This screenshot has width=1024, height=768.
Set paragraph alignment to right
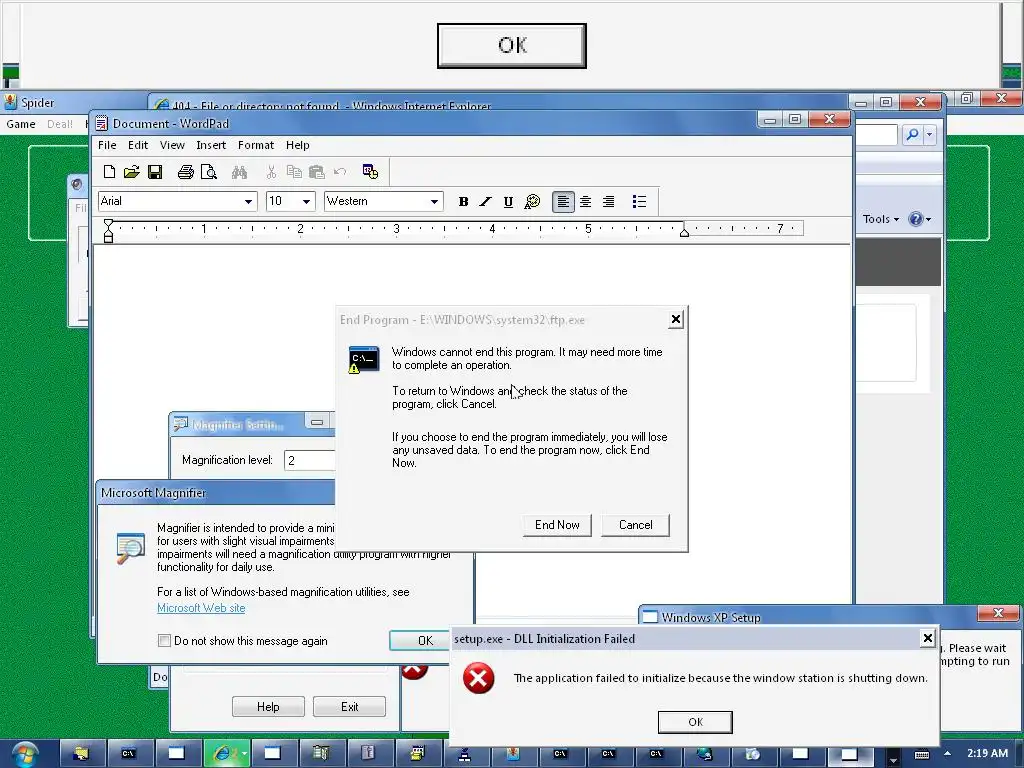coord(608,202)
